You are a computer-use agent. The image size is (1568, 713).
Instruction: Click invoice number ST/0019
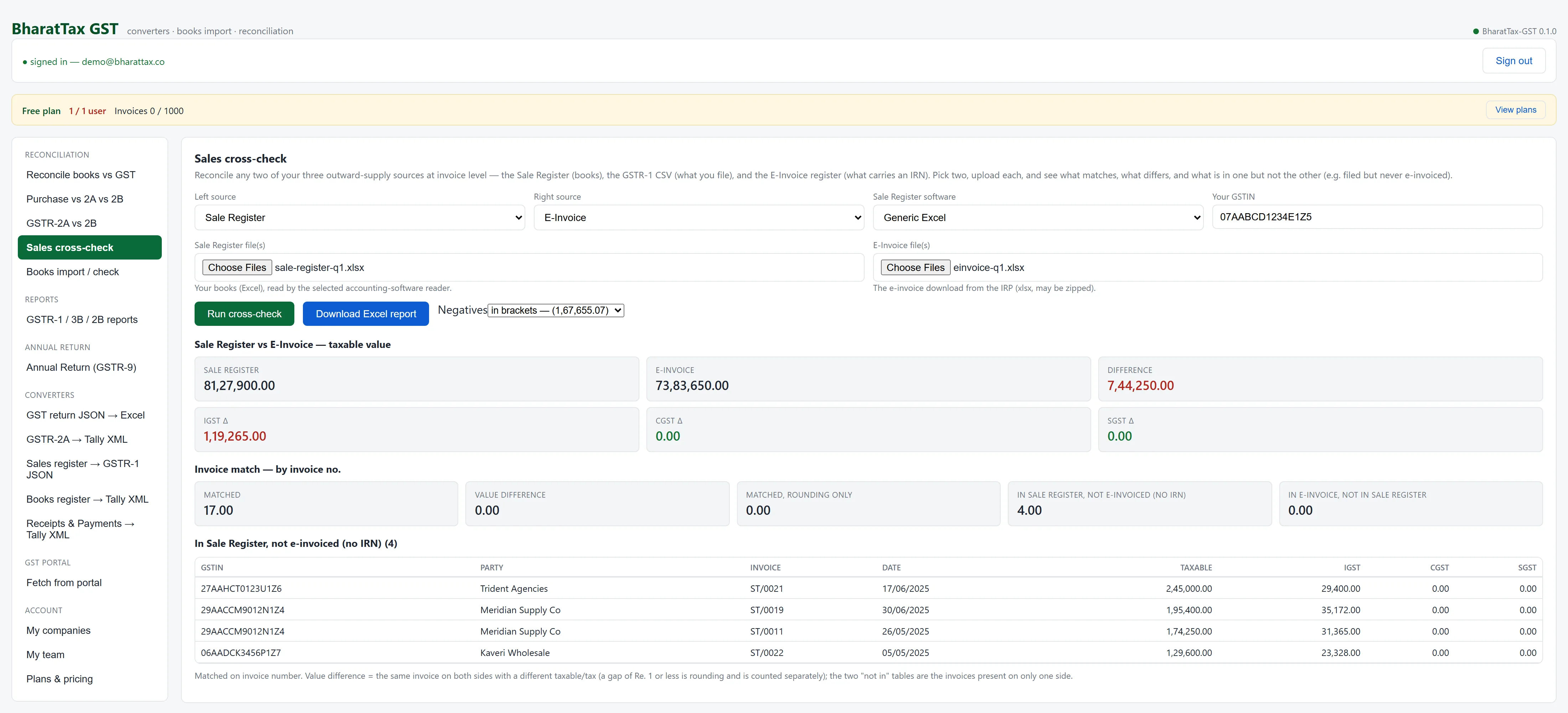click(766, 610)
